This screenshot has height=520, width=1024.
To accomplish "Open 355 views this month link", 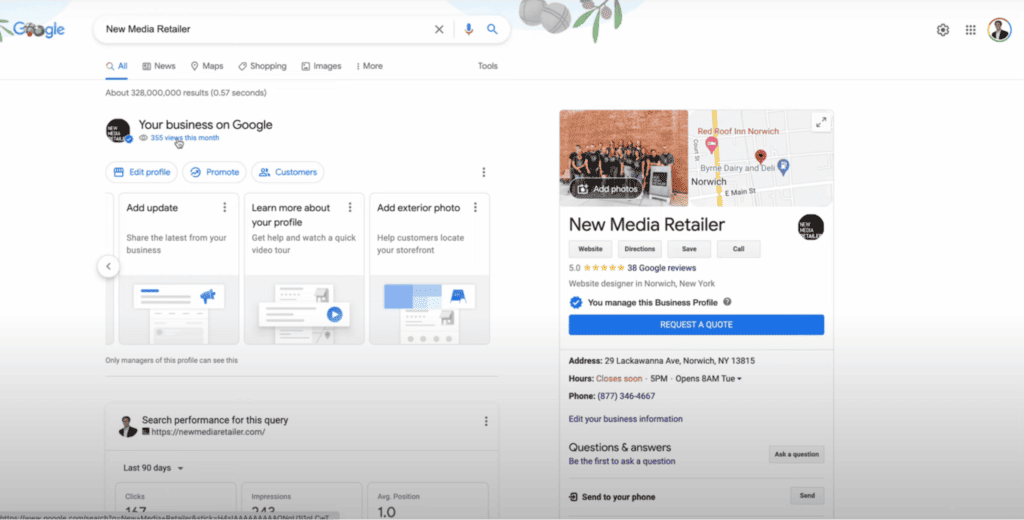I will click(x=185, y=138).
